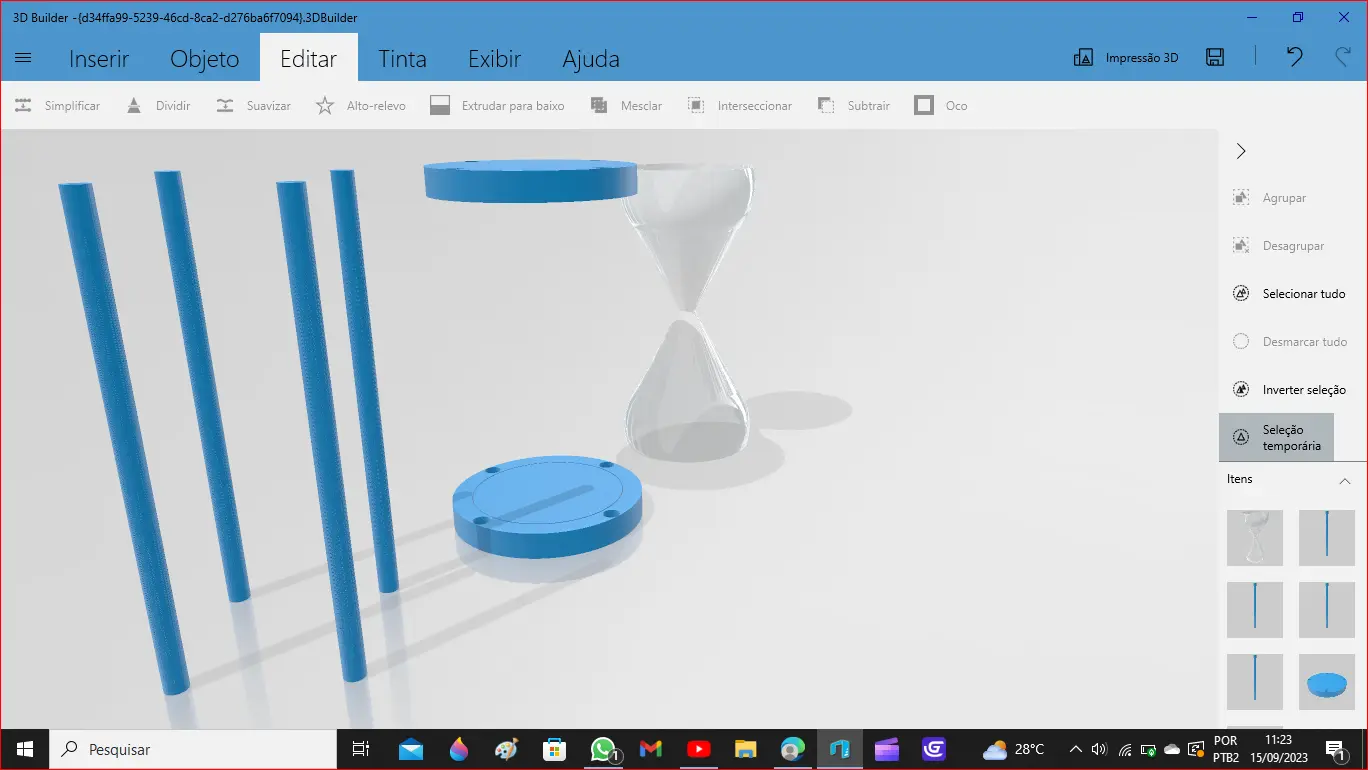Click Selecionar tudo
Image resolution: width=1368 pixels, height=770 pixels.
(1289, 294)
